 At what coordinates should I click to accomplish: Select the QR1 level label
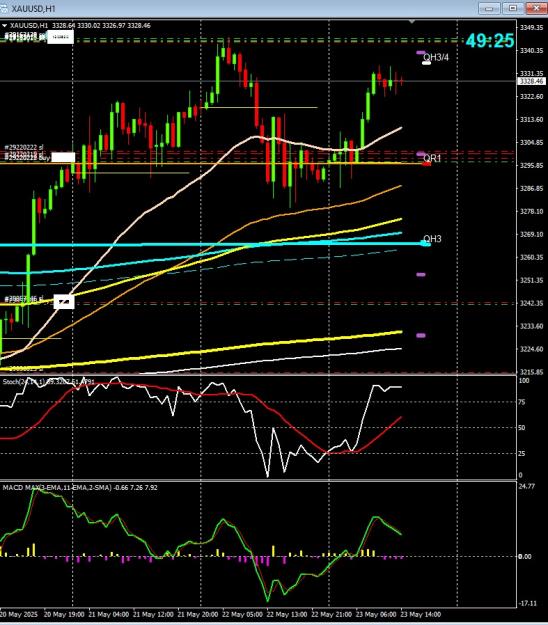click(x=432, y=158)
